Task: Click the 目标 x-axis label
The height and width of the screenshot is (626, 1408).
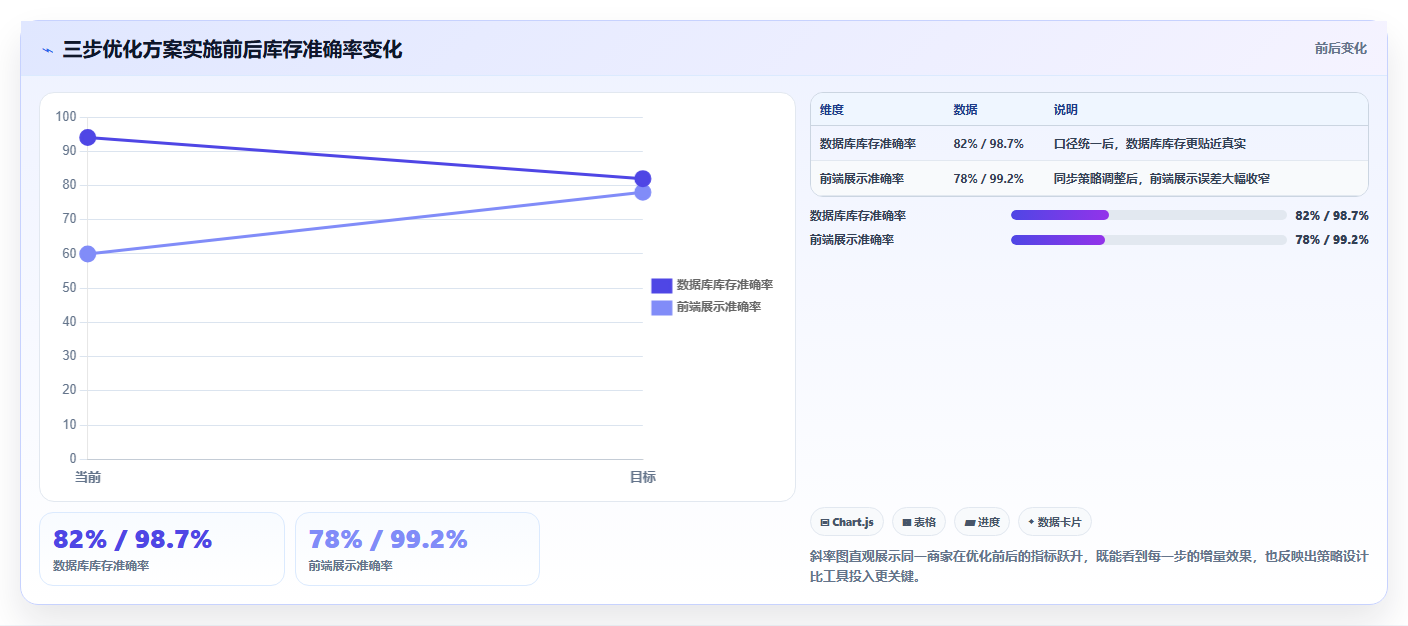Action: [x=643, y=478]
